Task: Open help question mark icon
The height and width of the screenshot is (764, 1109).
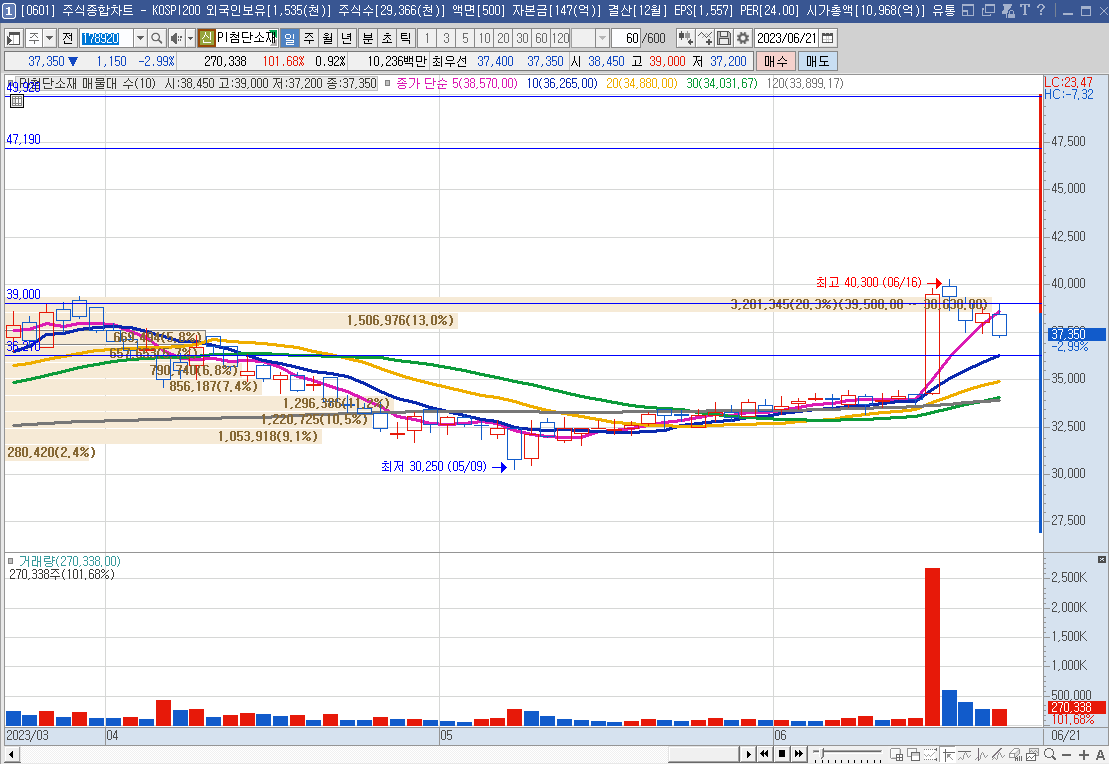Action: [x=1040, y=10]
